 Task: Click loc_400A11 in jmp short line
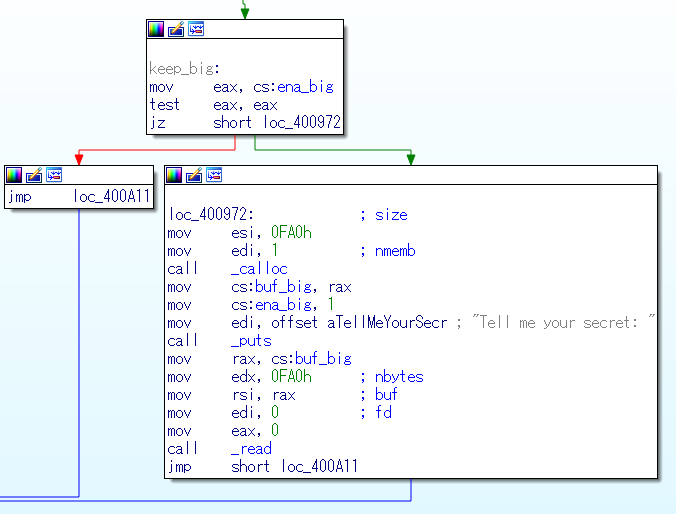tap(319, 467)
